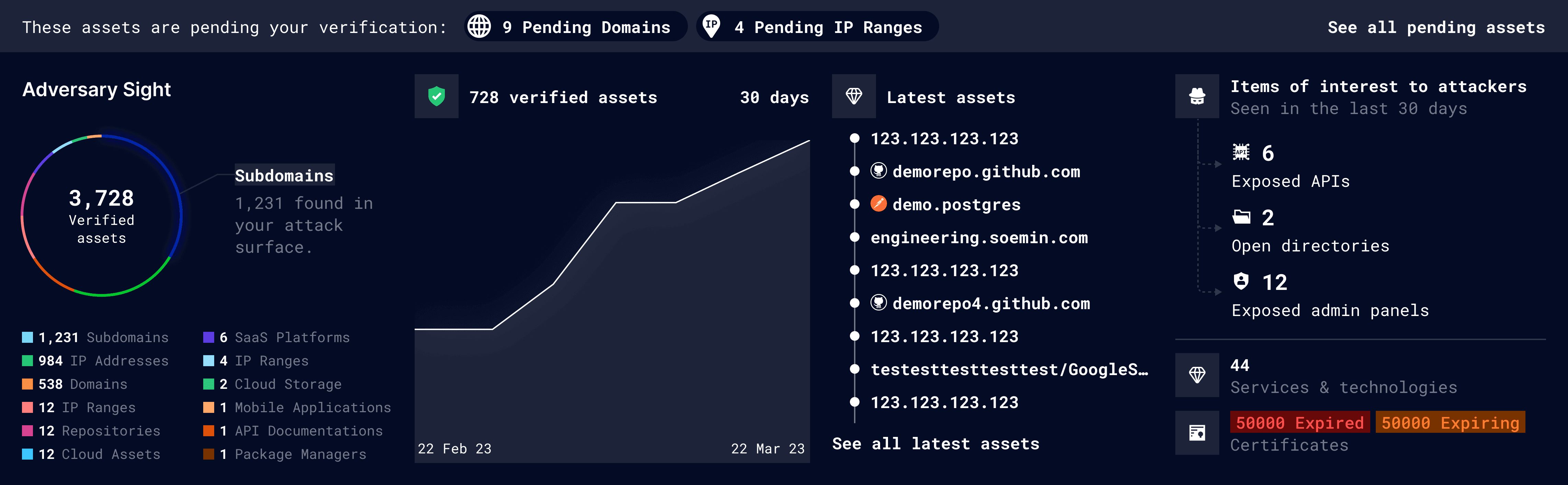
Task: Click the 50000 Expiring certificates badge
Action: [x=1450, y=422]
